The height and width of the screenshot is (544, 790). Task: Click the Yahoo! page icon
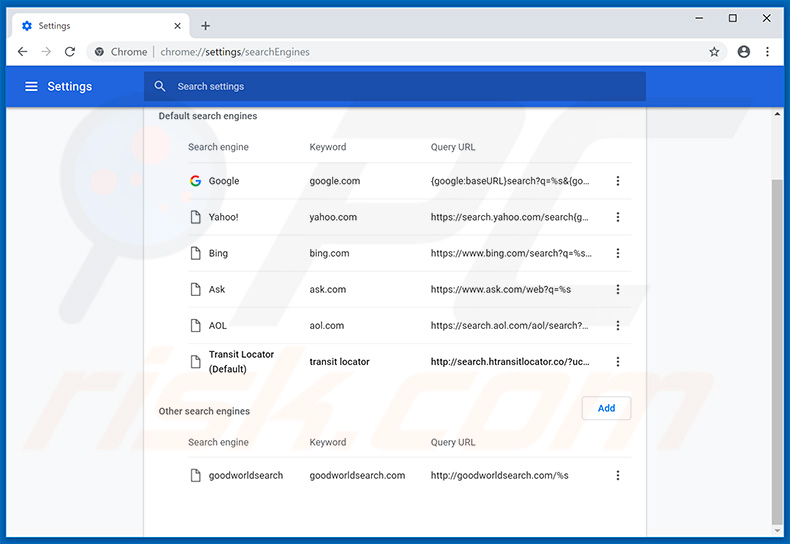(x=195, y=217)
